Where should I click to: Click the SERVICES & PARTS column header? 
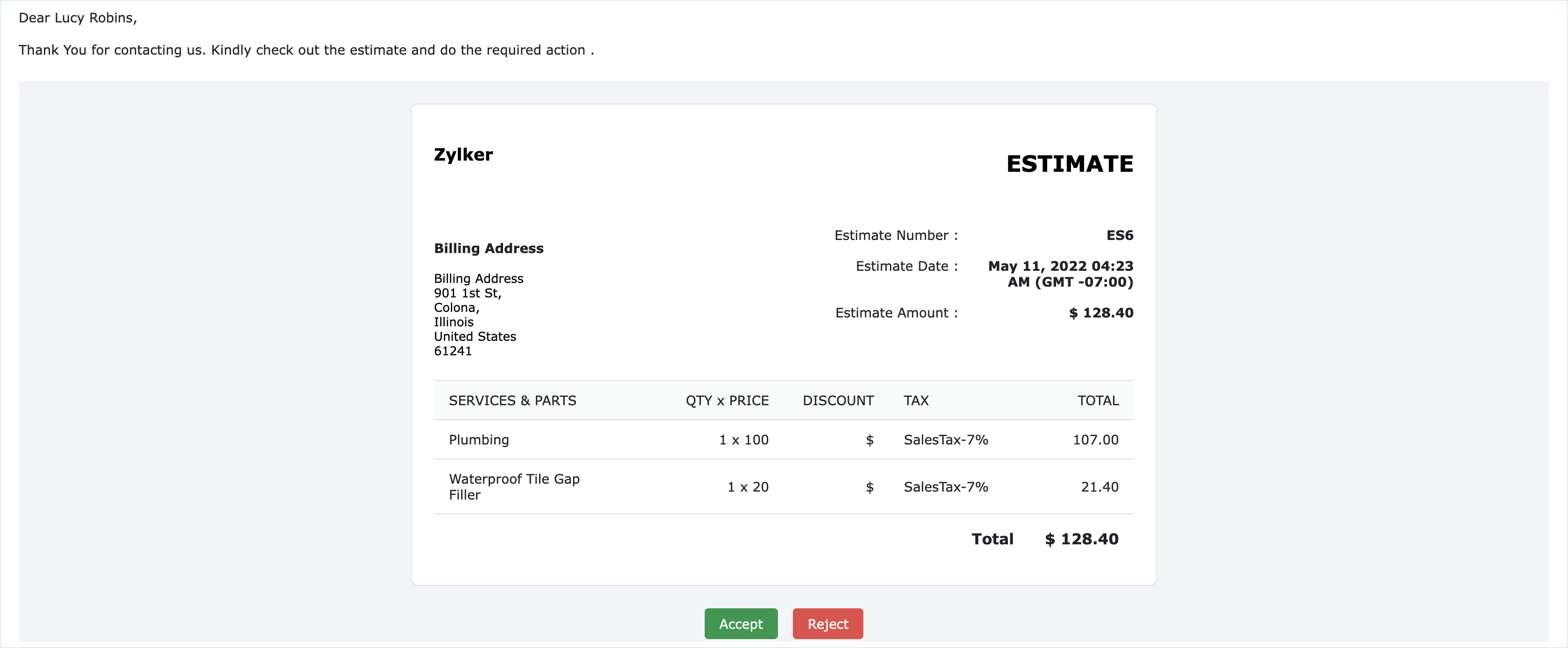point(512,400)
